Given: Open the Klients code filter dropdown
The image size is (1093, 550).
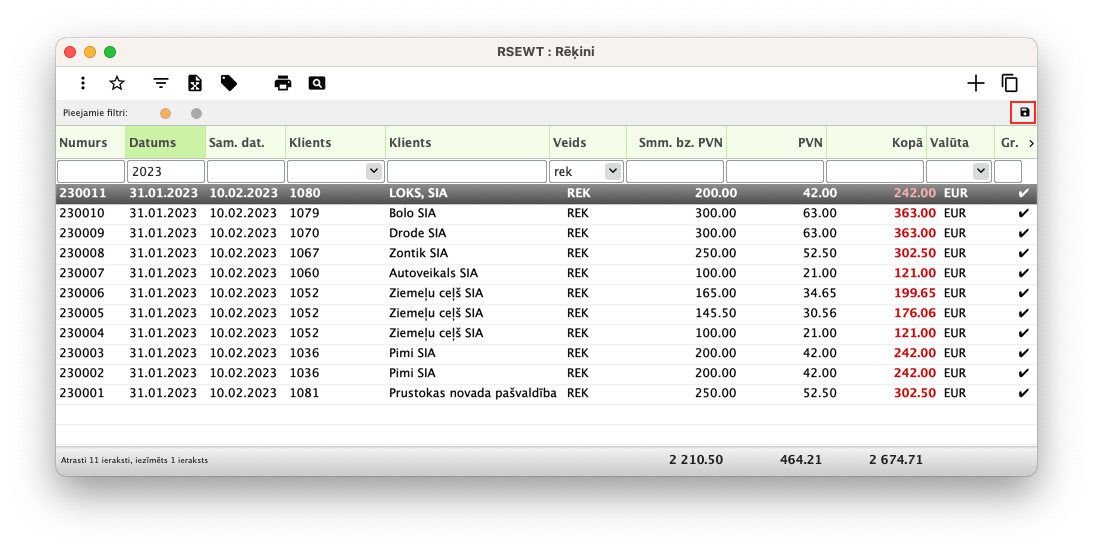Looking at the screenshot, I should (x=374, y=171).
